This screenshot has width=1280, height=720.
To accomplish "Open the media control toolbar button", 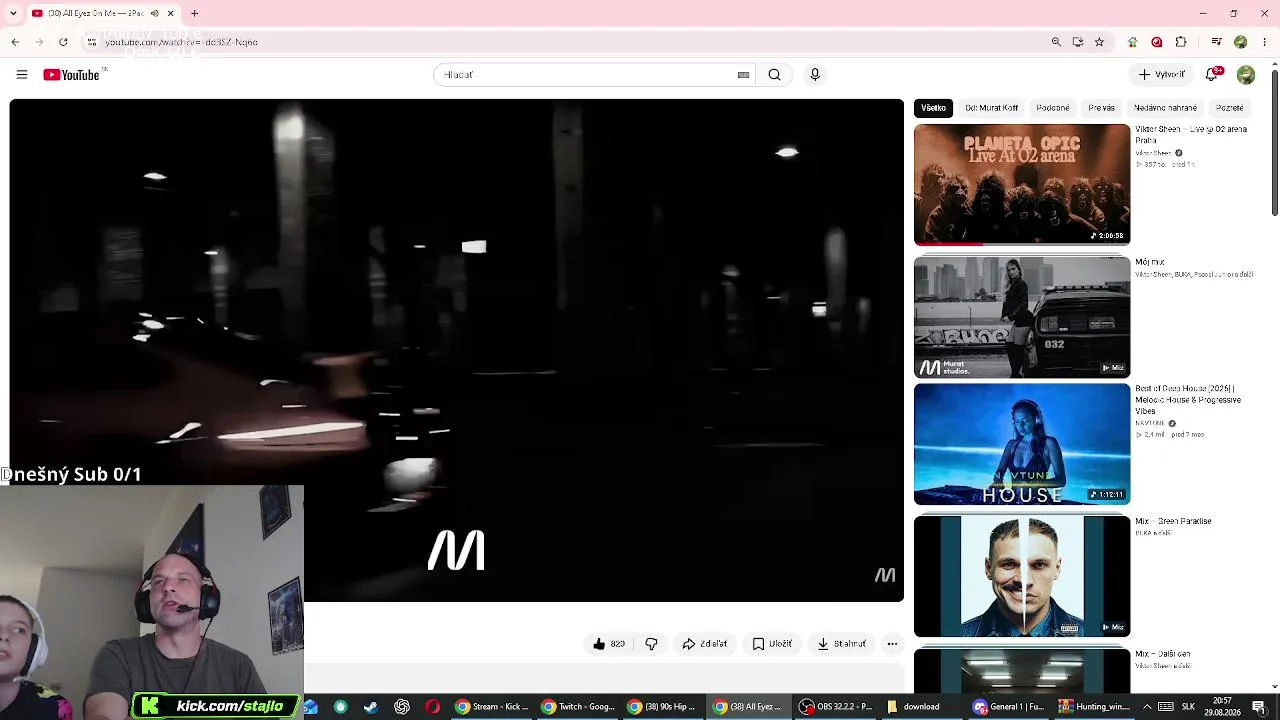I will click(x=1216, y=42).
